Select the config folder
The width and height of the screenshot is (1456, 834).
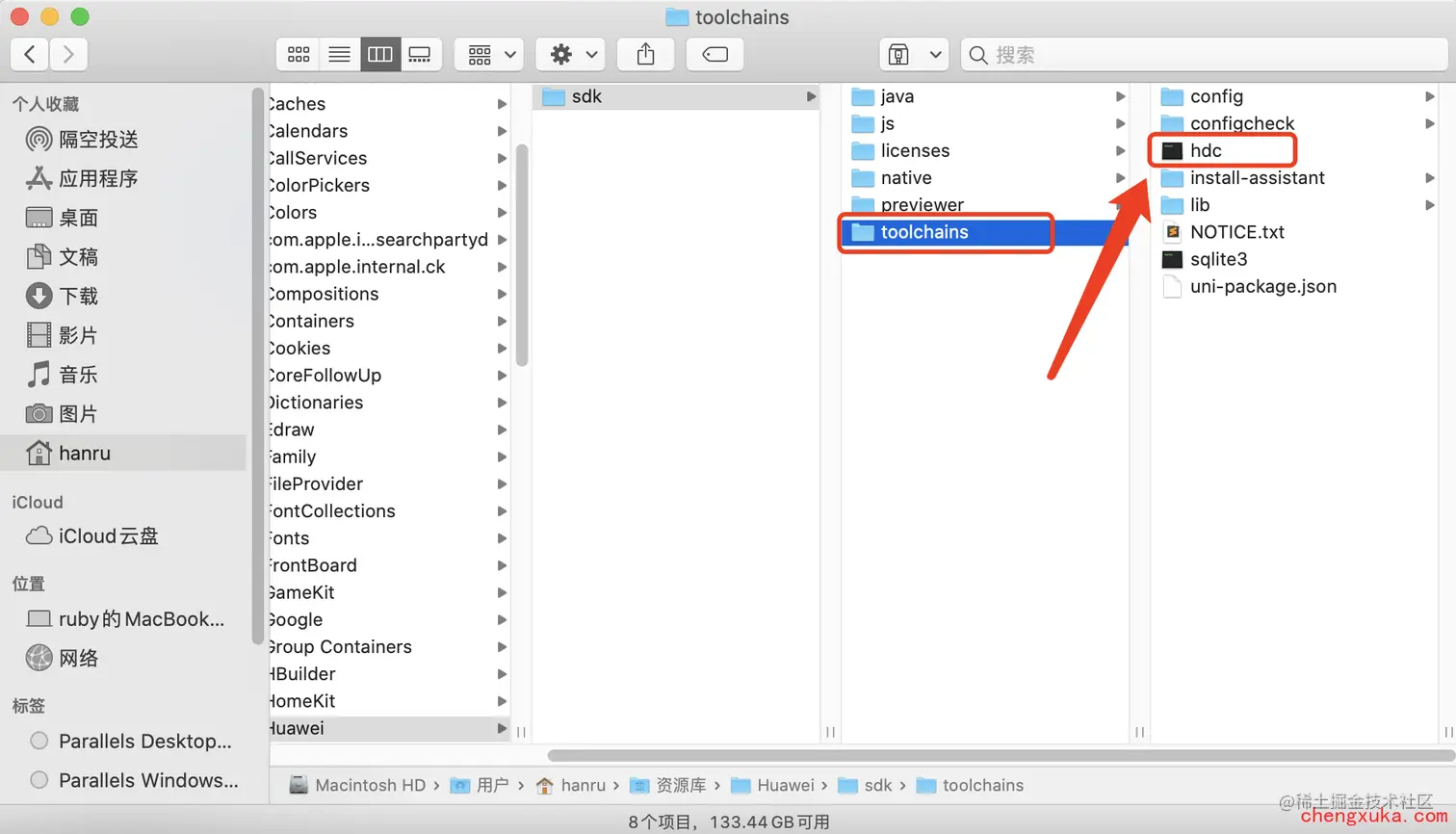tap(1294, 96)
